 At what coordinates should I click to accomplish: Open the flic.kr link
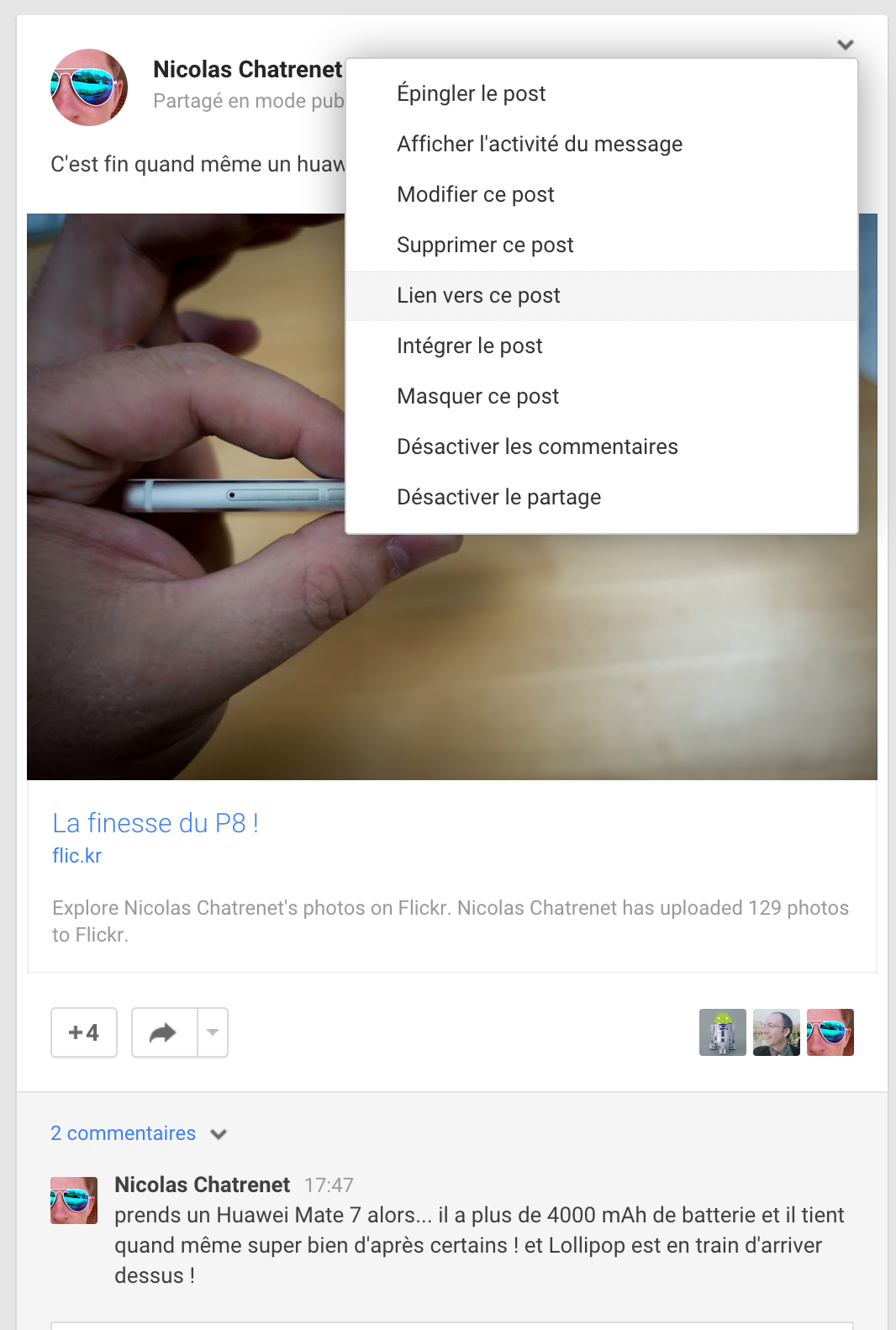(x=76, y=856)
